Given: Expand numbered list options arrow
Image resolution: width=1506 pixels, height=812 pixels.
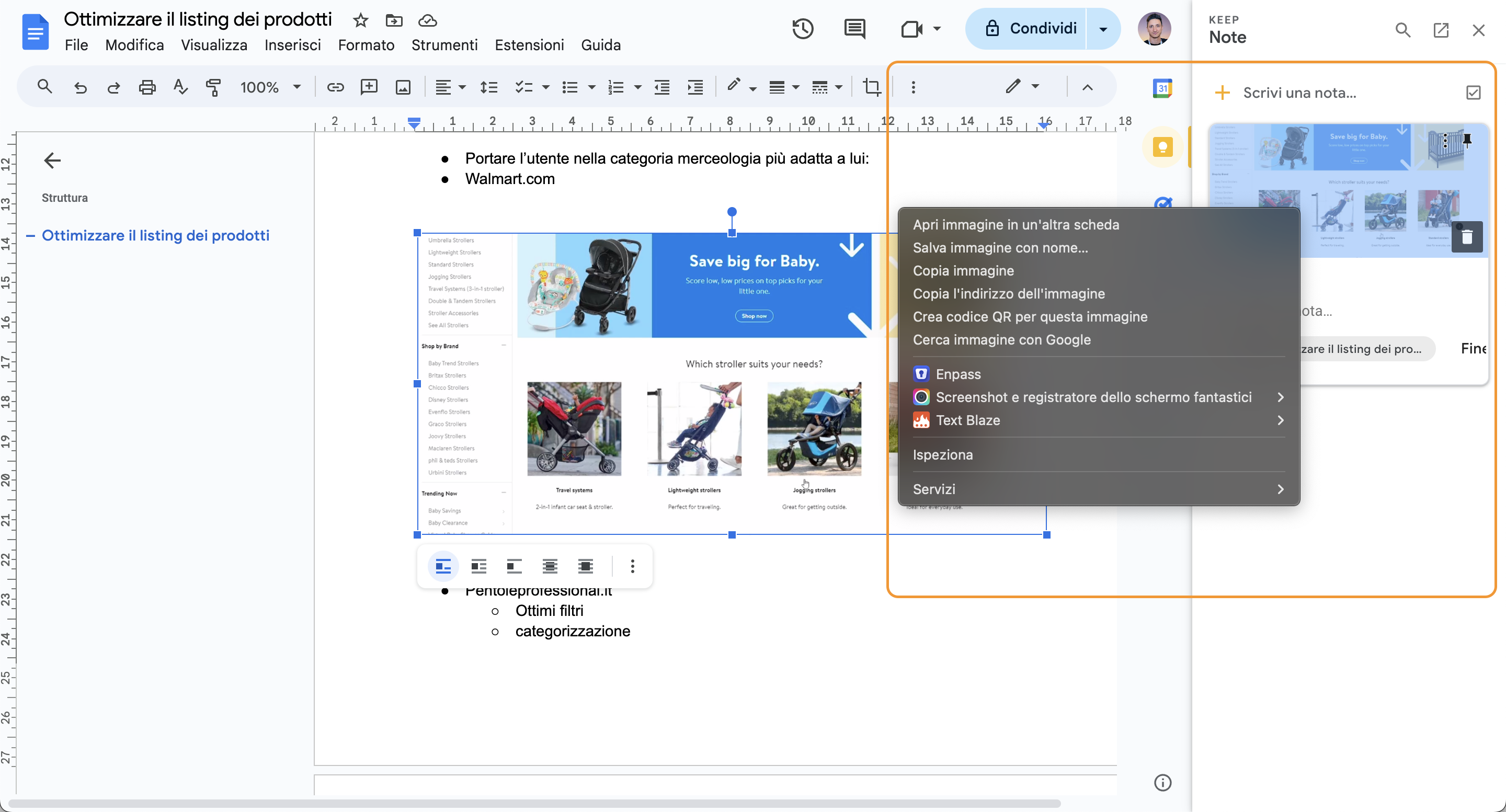Looking at the screenshot, I should click(638, 88).
